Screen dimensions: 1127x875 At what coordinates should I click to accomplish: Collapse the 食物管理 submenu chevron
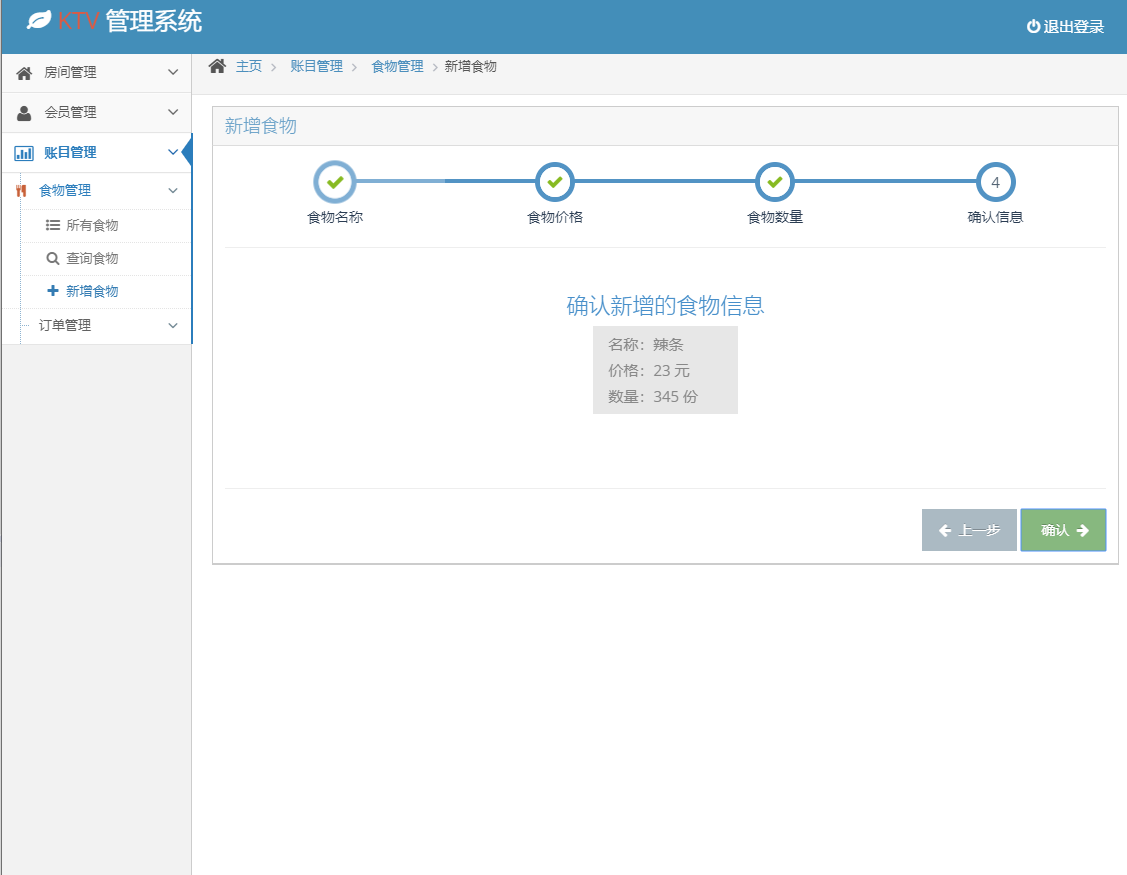173,191
